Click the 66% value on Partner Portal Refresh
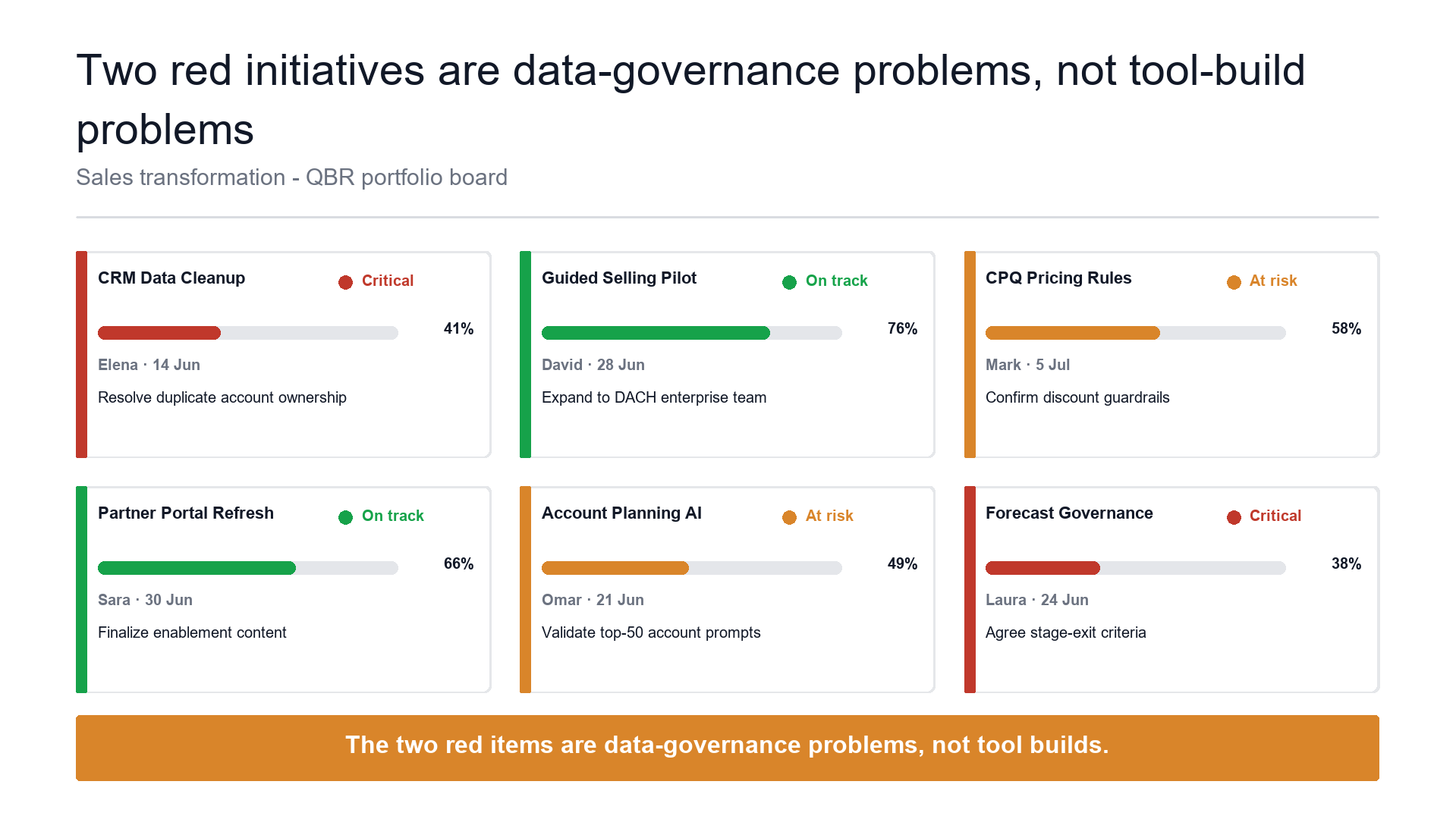1456x819 pixels. point(458,563)
